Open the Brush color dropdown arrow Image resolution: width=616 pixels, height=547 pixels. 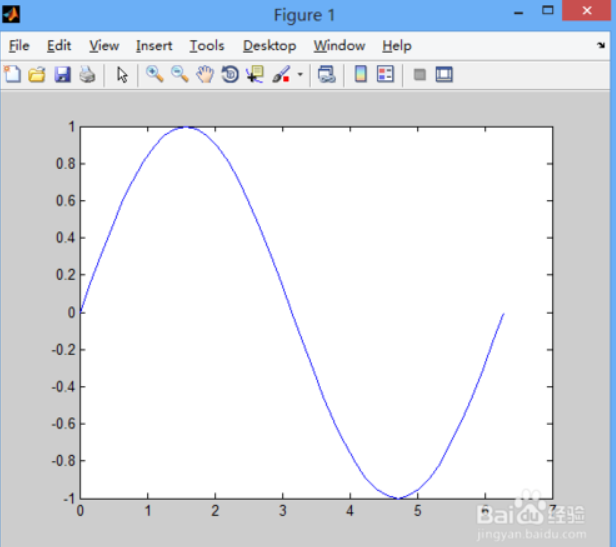pyautogui.click(x=300, y=74)
